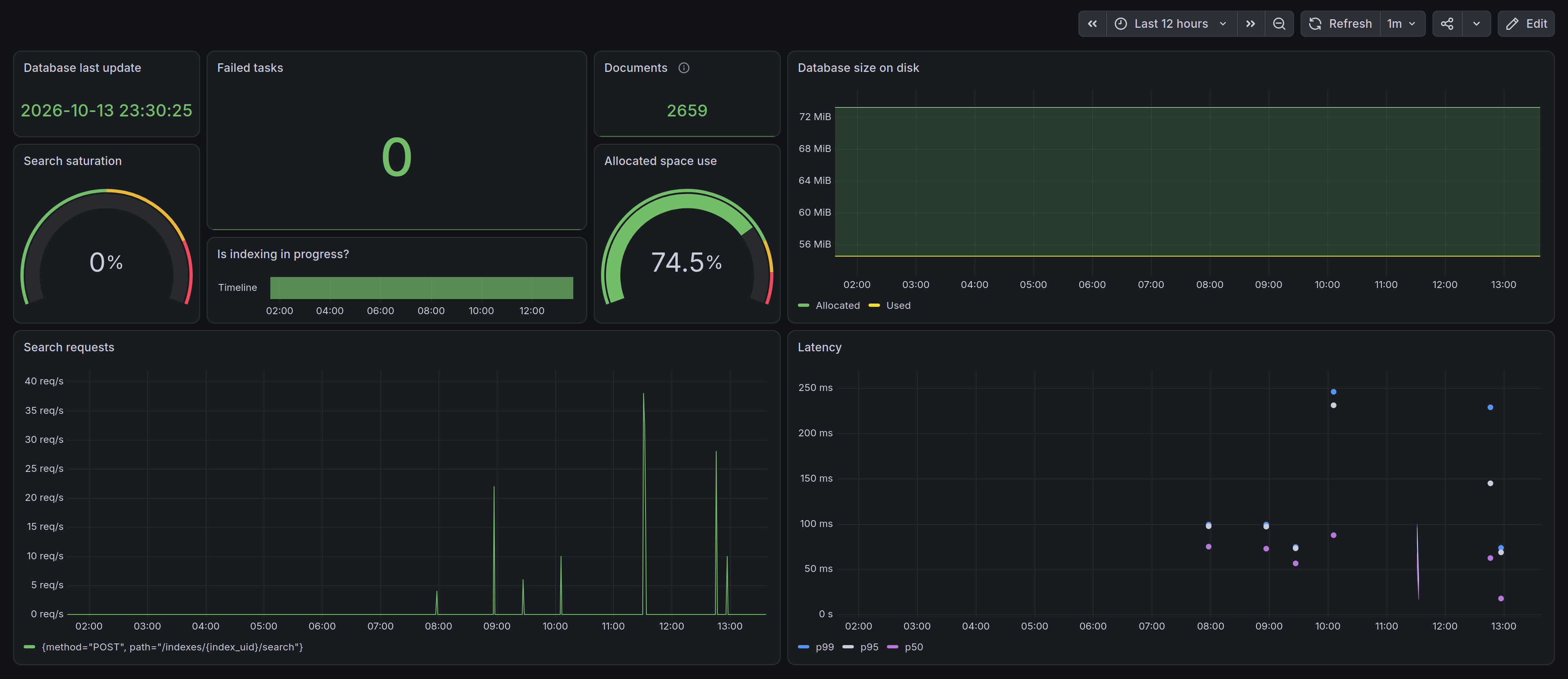Click the Timeline row label

(x=237, y=288)
